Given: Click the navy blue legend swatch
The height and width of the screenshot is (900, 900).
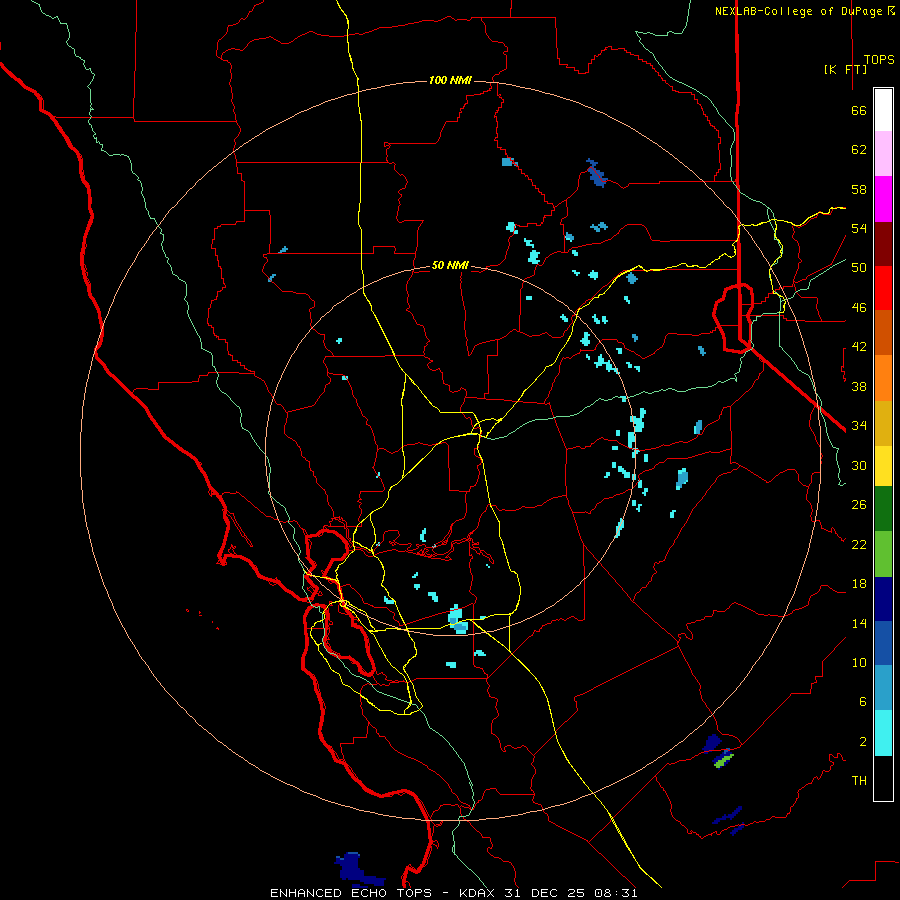Looking at the screenshot, I should tap(883, 599).
